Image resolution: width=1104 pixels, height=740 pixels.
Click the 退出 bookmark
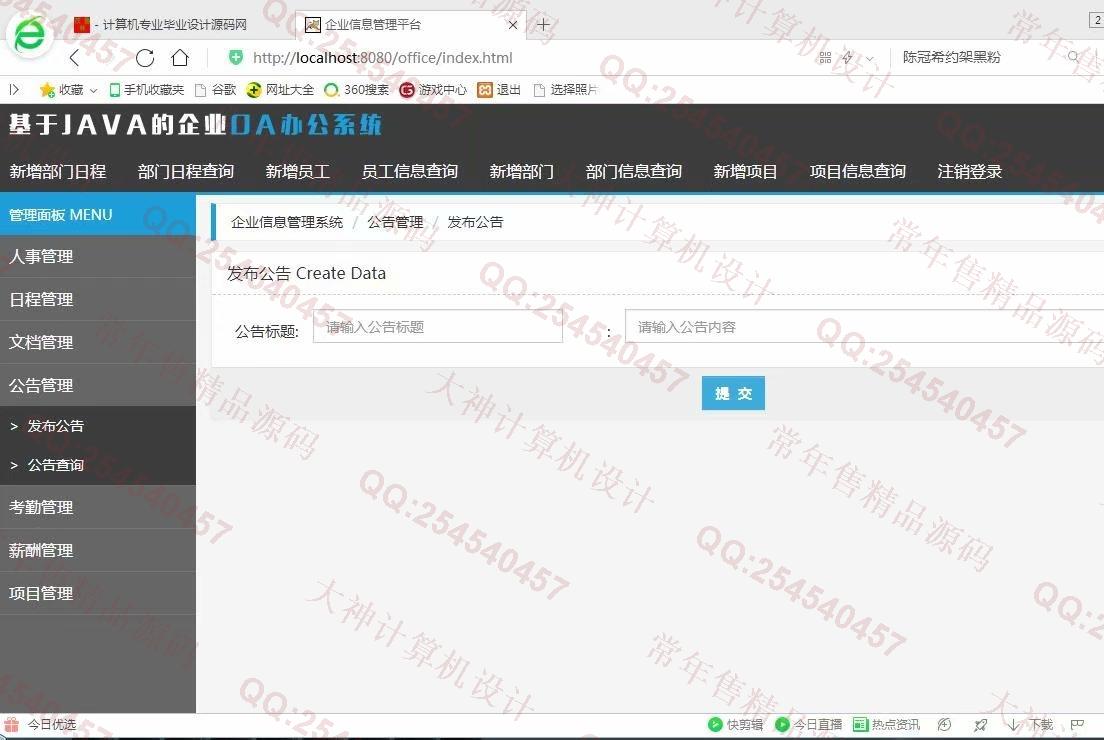coord(499,89)
